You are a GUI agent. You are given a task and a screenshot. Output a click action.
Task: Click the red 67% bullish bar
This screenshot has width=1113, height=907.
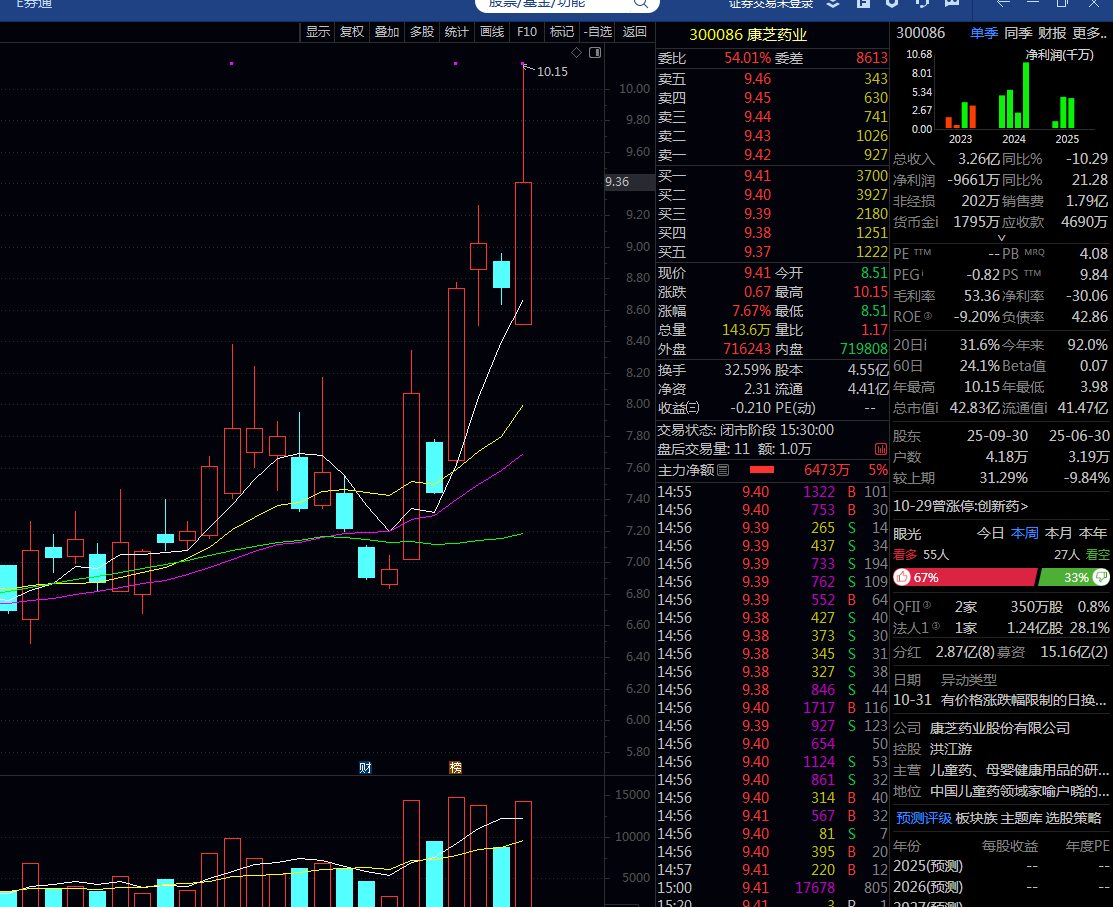965,577
